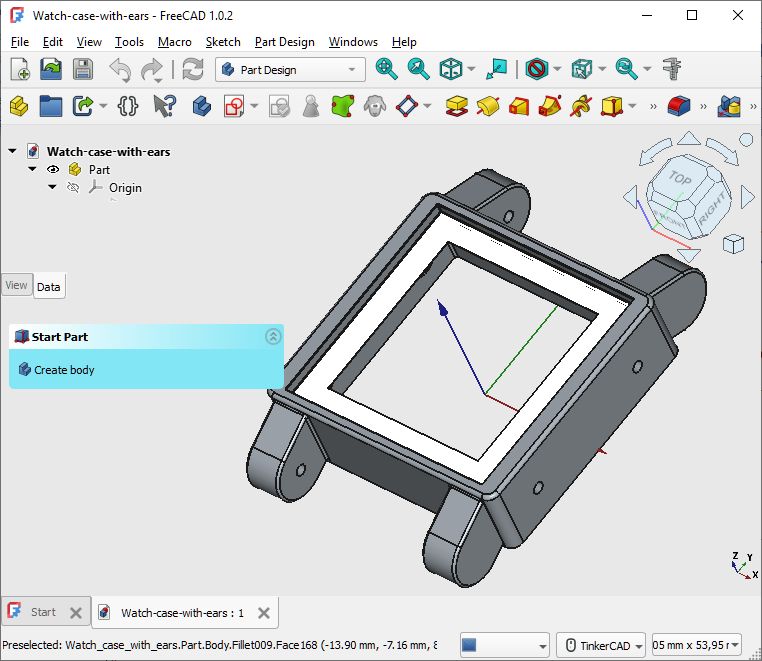Click the Boolean operation icon
The width and height of the screenshot is (762, 661).
click(x=729, y=106)
